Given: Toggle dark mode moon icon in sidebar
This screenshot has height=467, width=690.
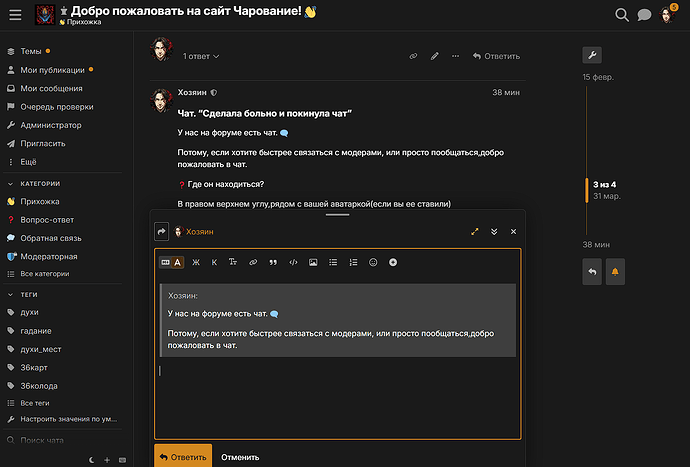Looking at the screenshot, I should click(91, 460).
